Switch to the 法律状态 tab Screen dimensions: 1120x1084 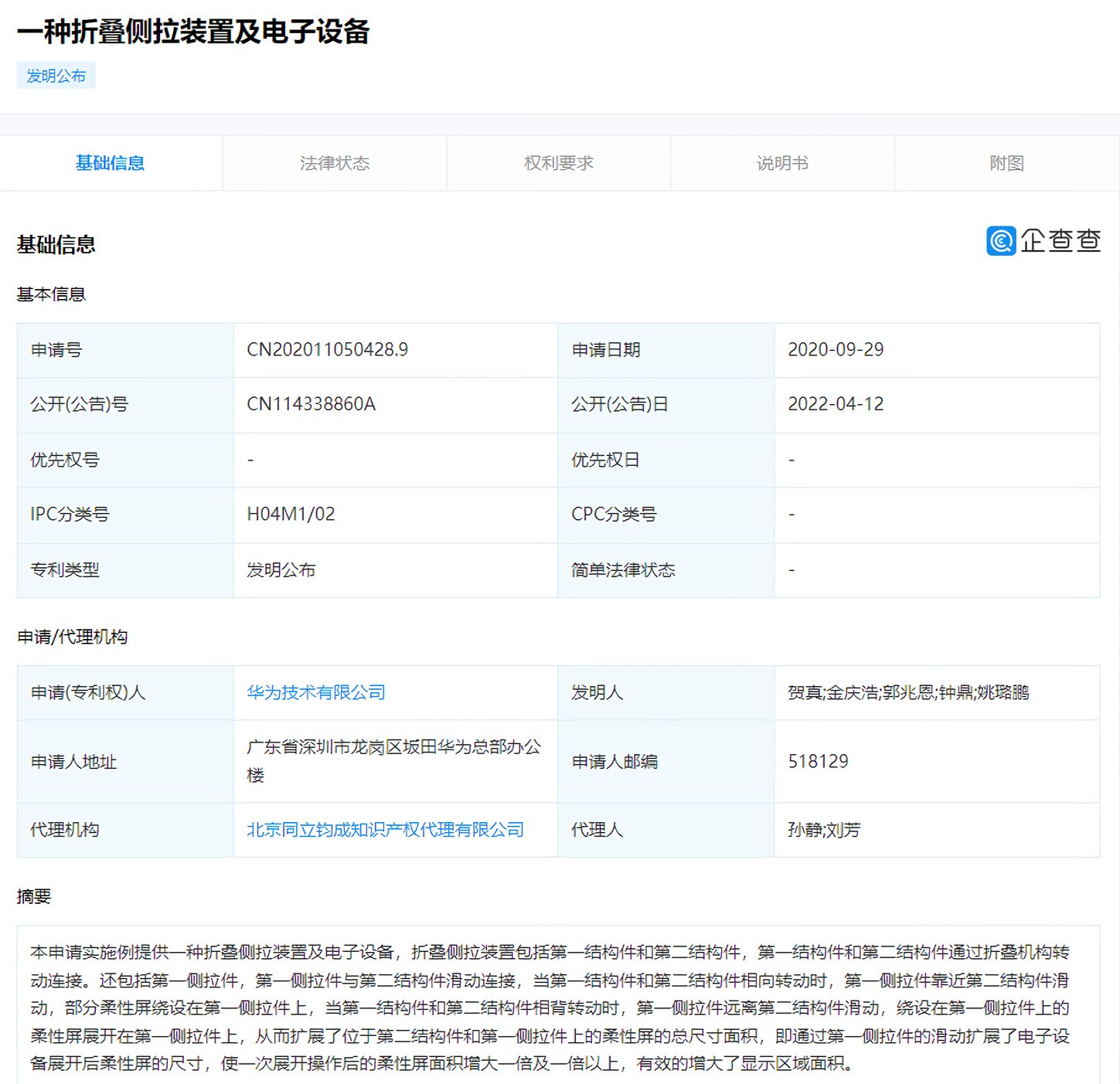click(x=335, y=163)
